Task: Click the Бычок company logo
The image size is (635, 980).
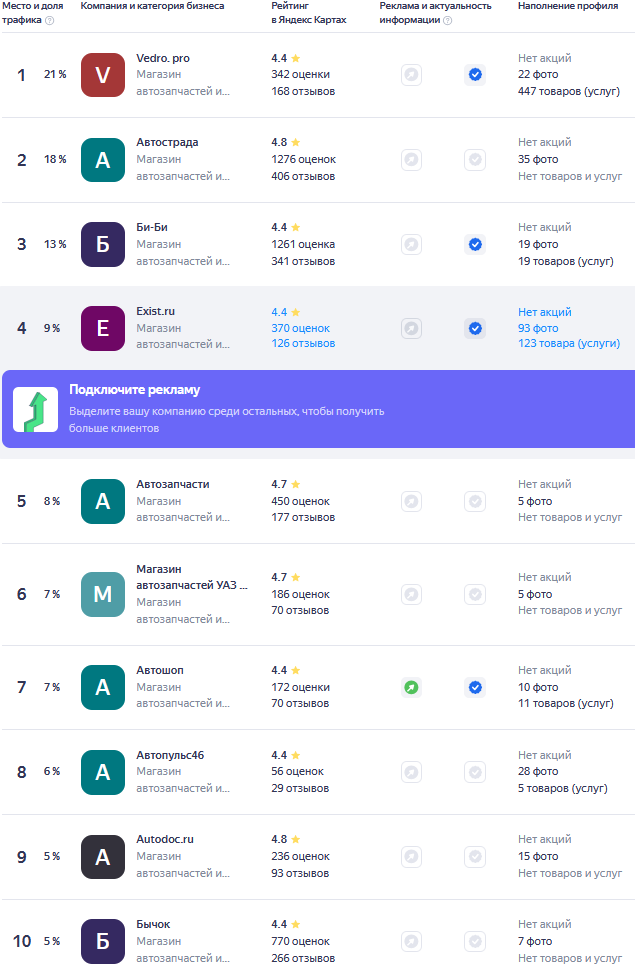Action: (103, 941)
